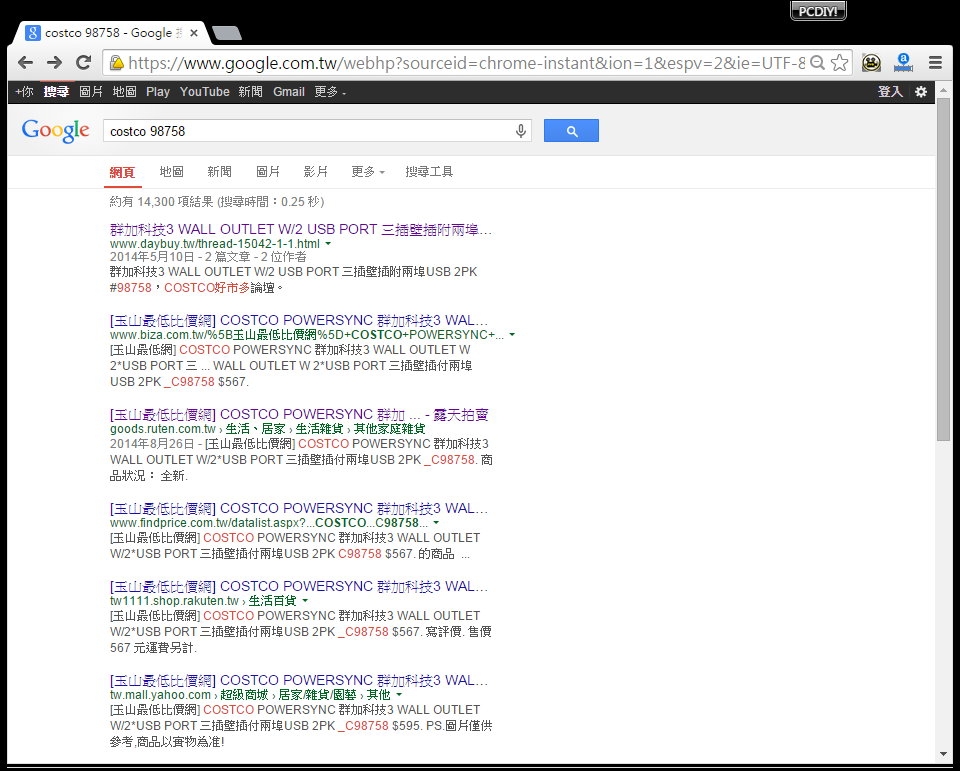Open the Yahoo mall COSTCO POWERSYNC result
The height and width of the screenshot is (771, 960).
pyautogui.click(x=299, y=680)
